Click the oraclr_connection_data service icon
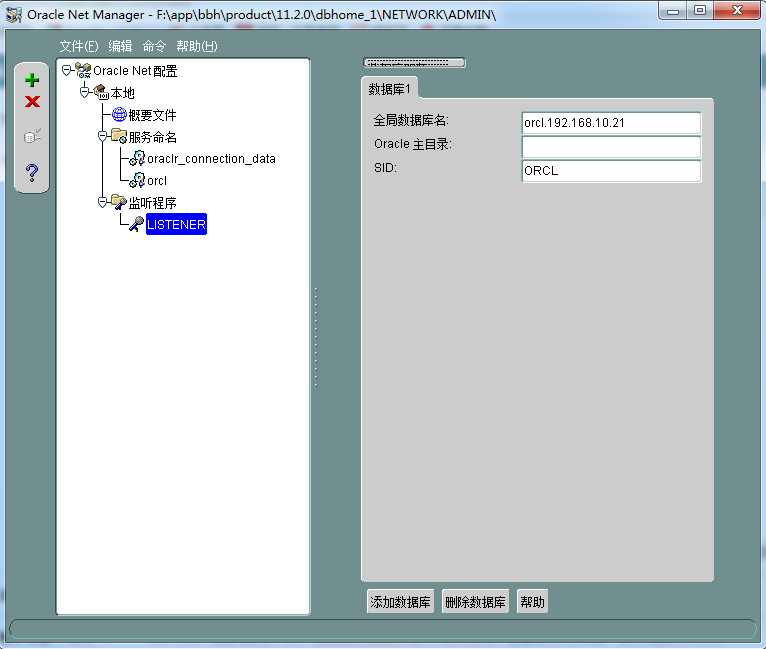 (x=137, y=159)
